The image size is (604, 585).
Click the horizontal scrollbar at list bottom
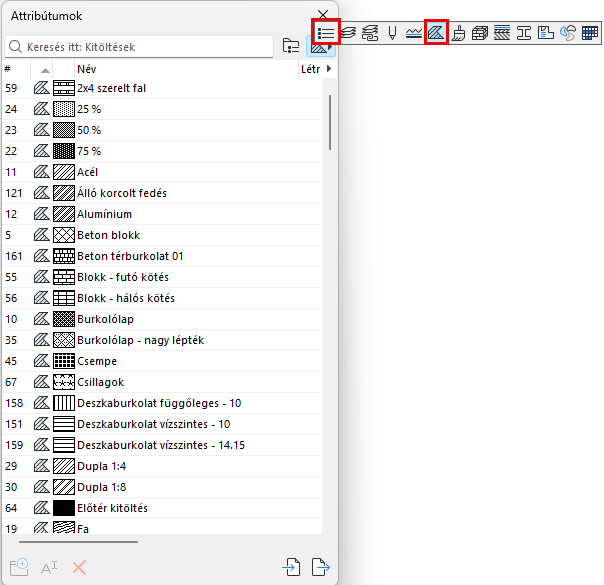tap(78, 541)
